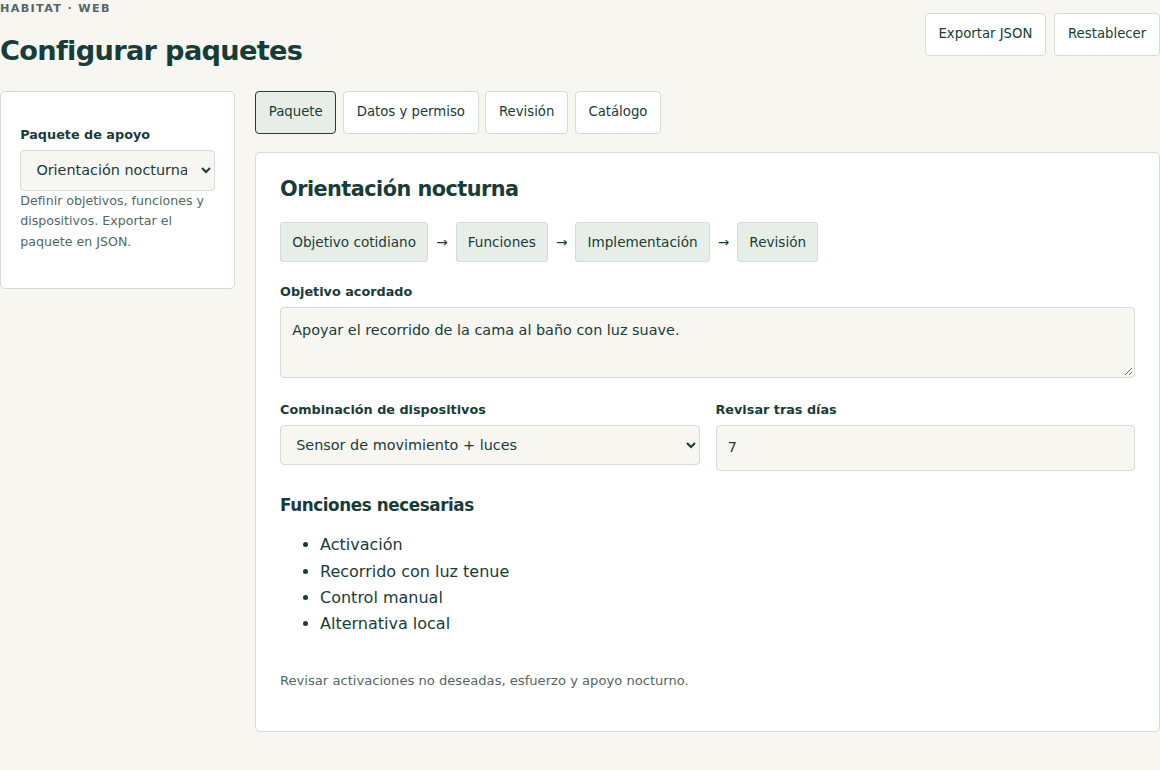Click 'Recorrido con luz tenue' item
This screenshot has width=1160, height=770.
(414, 571)
